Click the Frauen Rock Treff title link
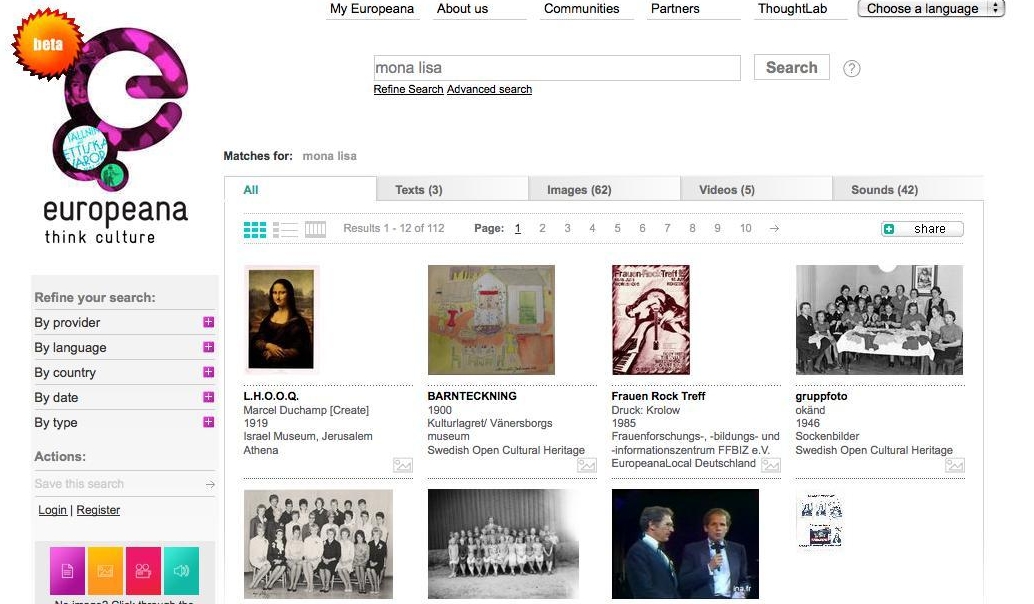 click(x=658, y=396)
